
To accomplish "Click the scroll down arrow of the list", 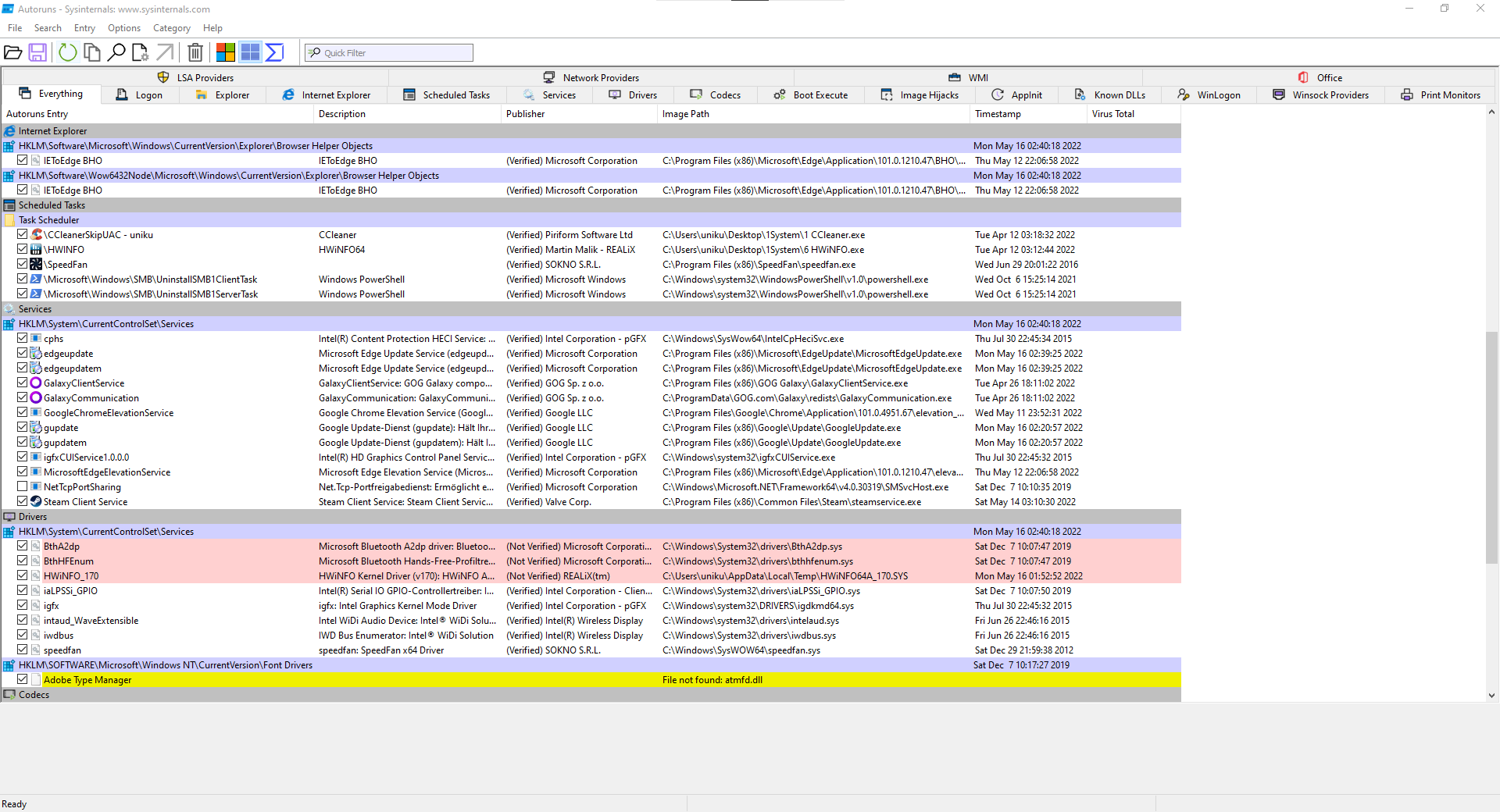I will [1491, 695].
